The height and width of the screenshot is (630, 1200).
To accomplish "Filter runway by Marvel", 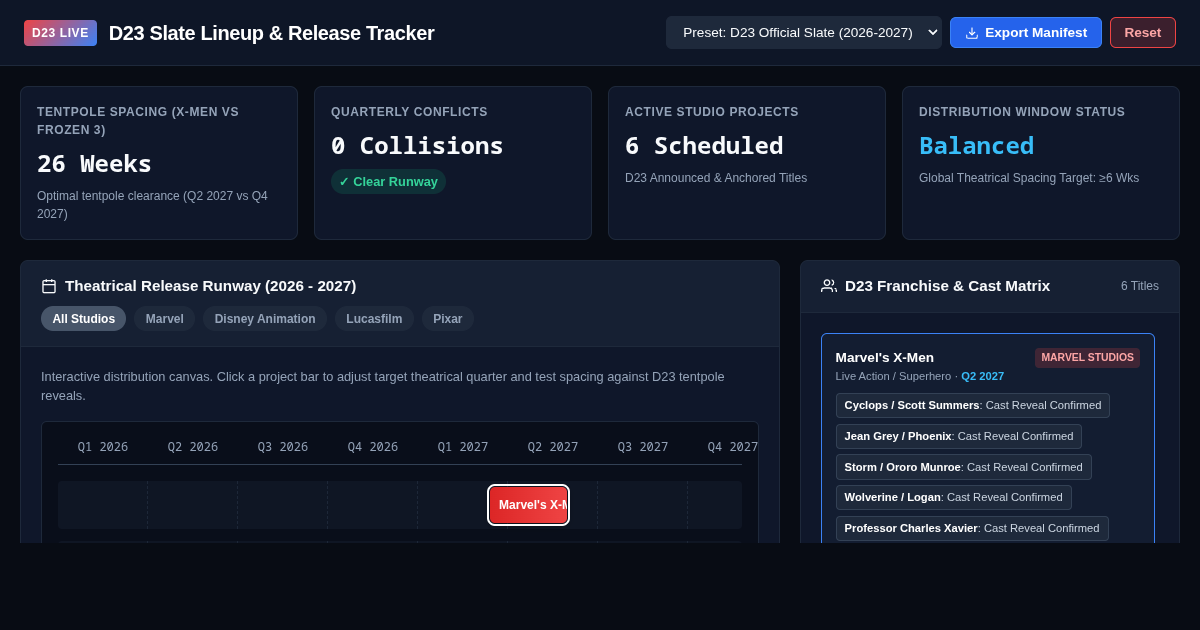I will [x=165, y=319].
